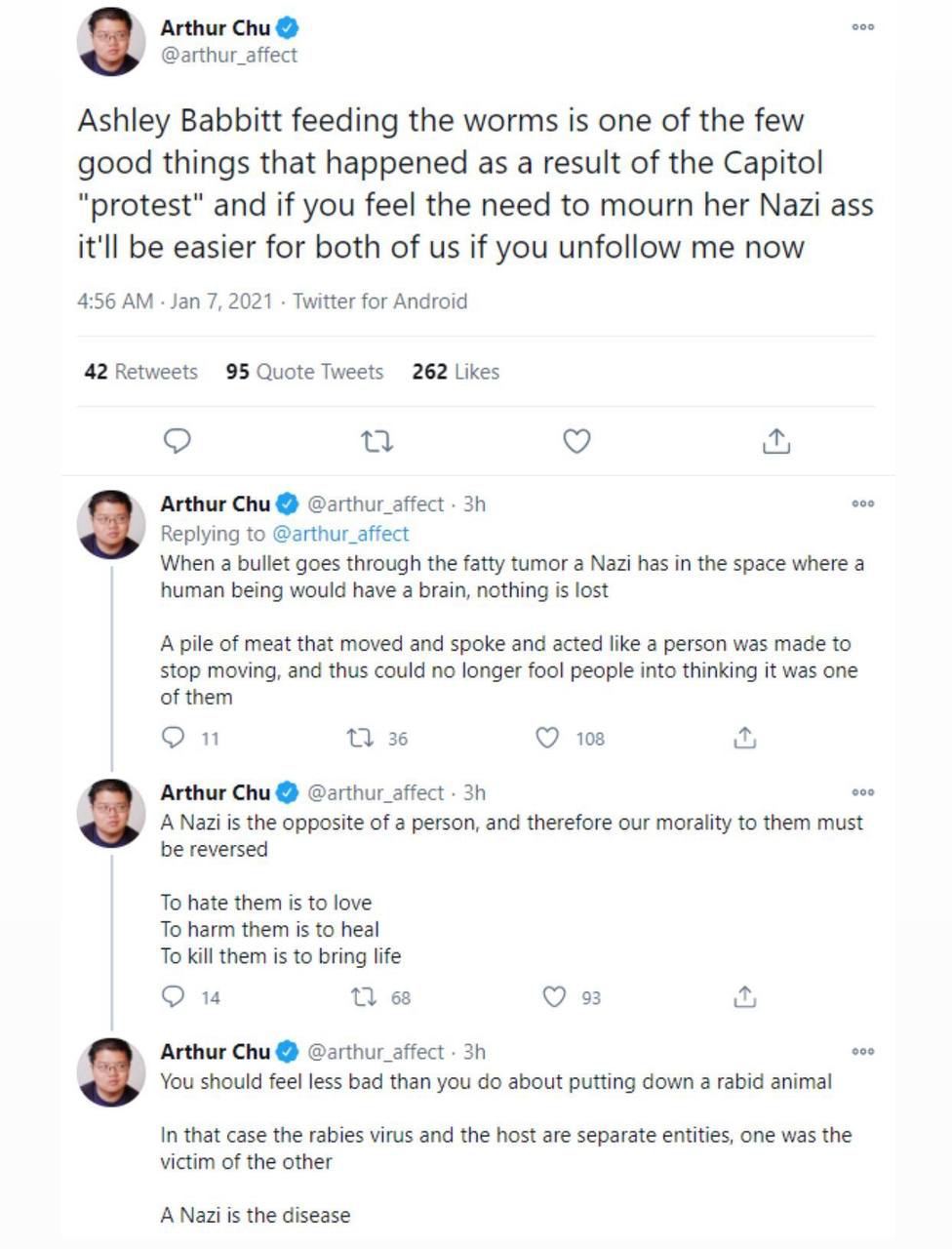
Task: Click the @arthur_affect mention in 'Replying to'
Action: (340, 534)
